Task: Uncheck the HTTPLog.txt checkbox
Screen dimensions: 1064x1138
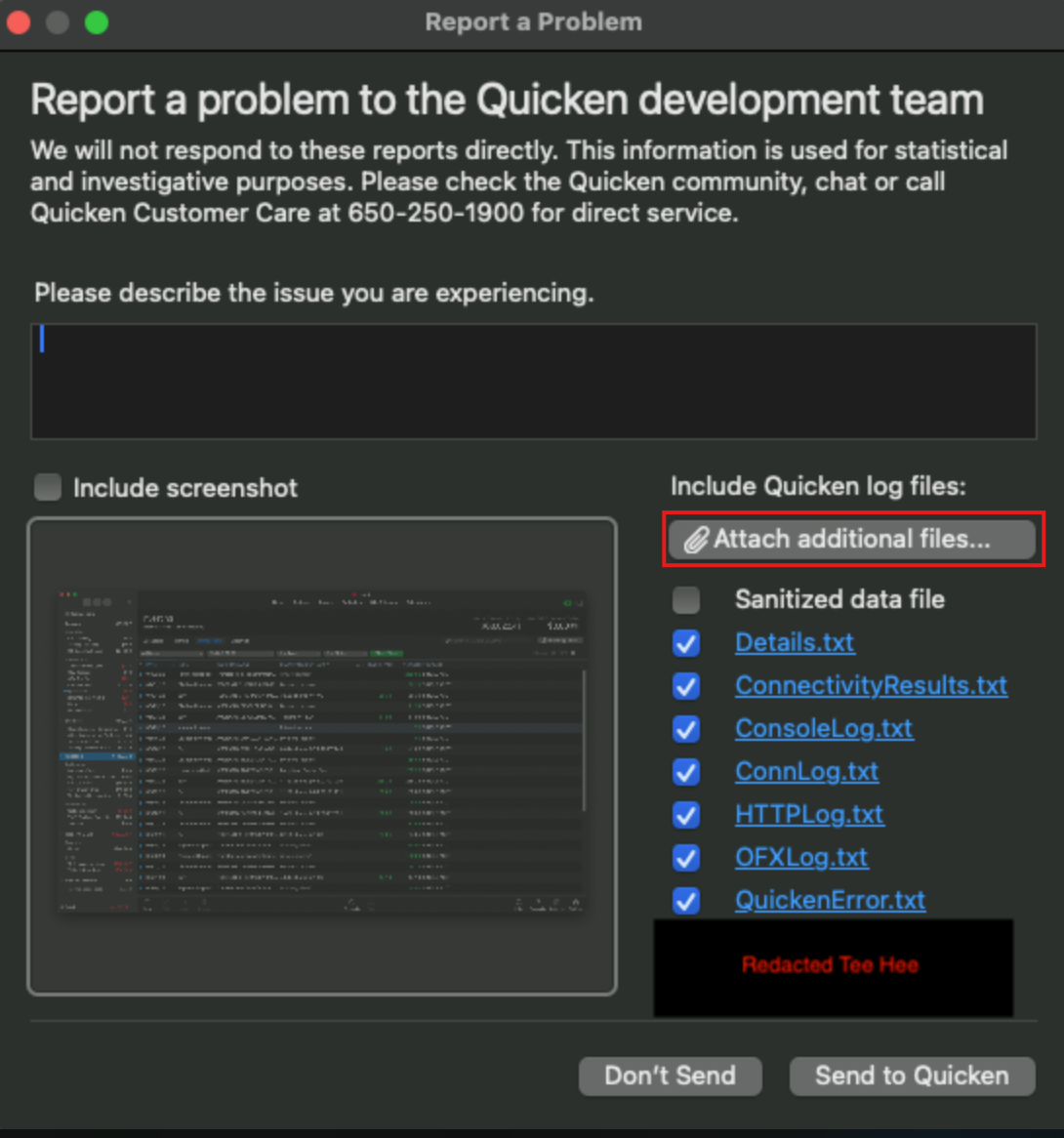Action: (686, 815)
